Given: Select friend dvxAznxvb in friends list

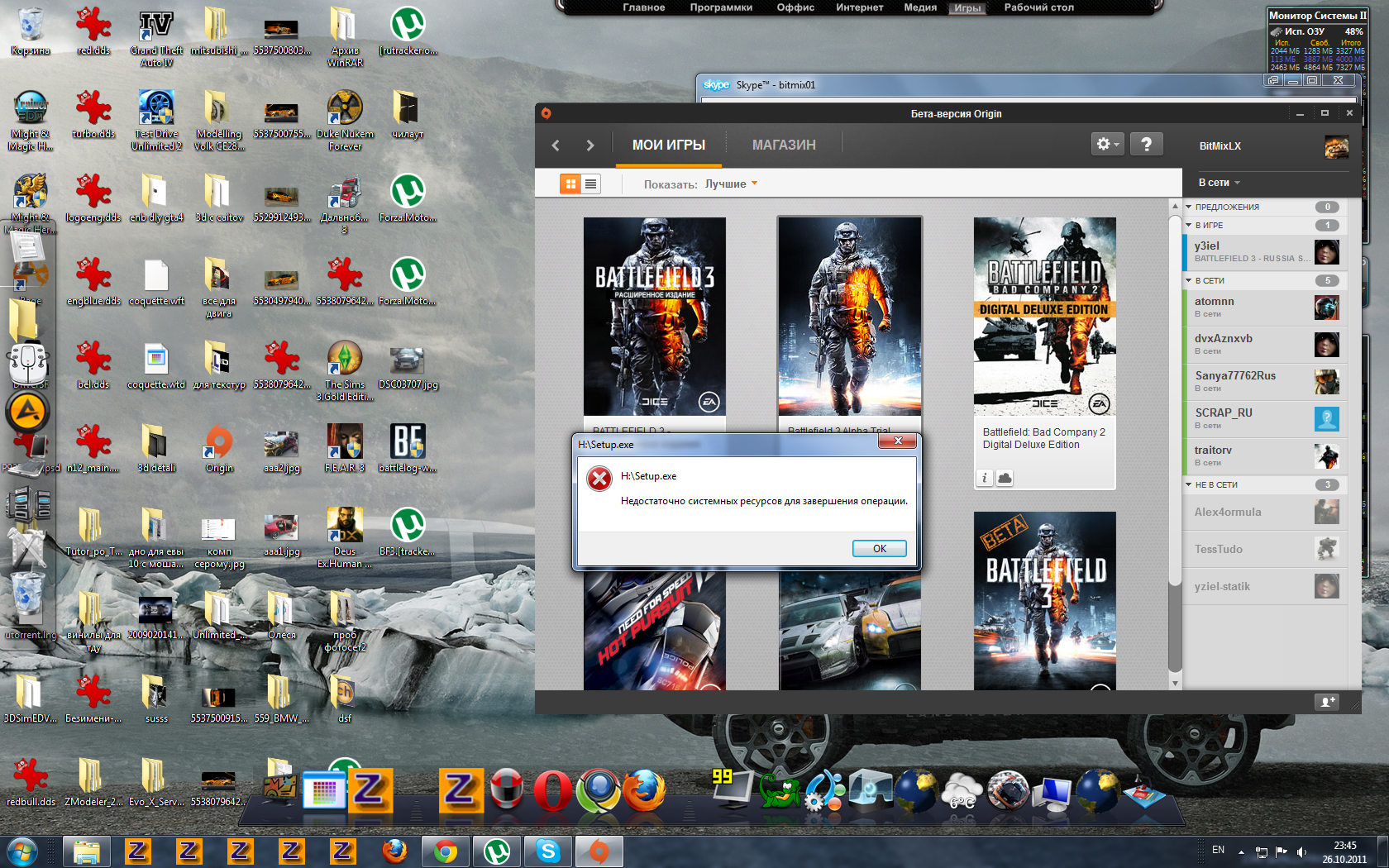Looking at the screenshot, I should point(1264,345).
